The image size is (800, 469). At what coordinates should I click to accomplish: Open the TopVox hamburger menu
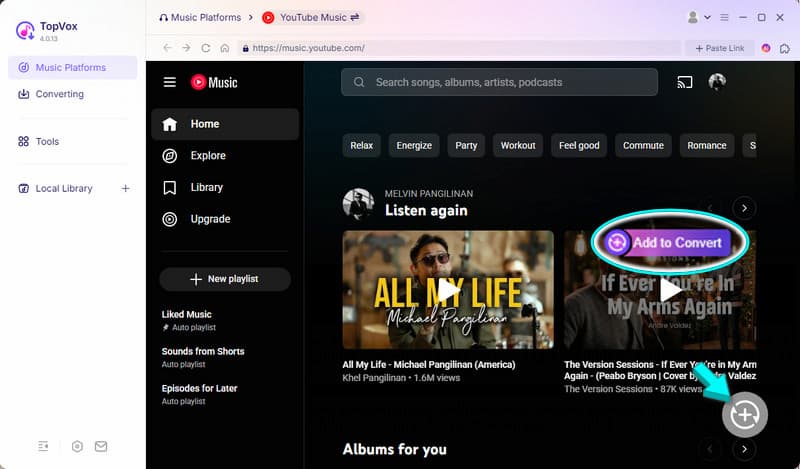724,17
